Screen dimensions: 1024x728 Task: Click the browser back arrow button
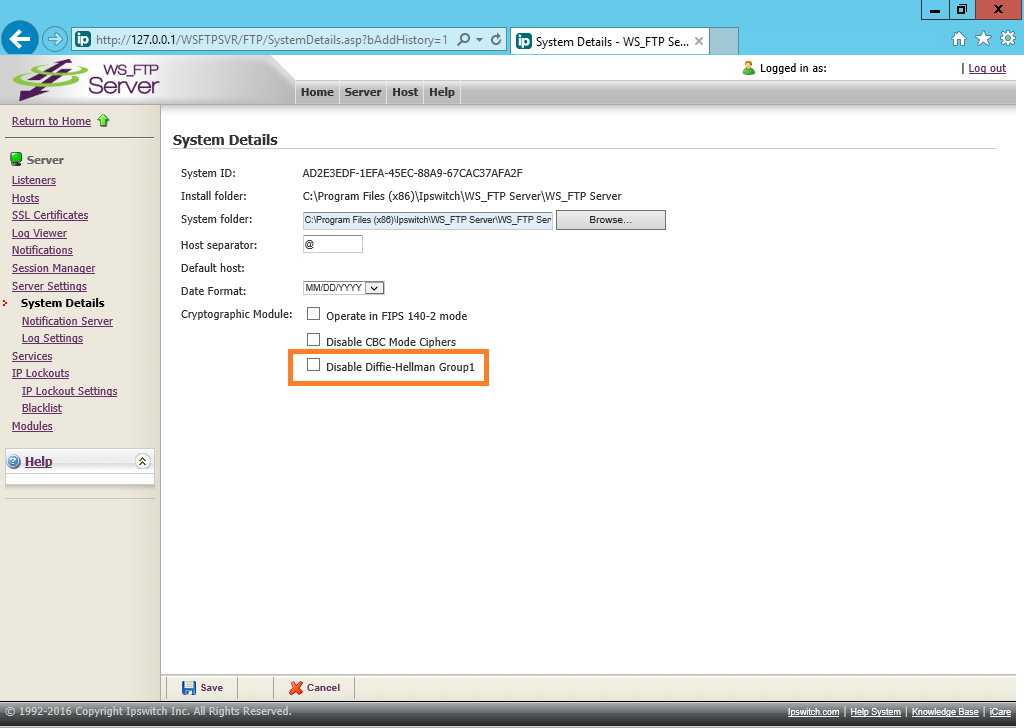20,39
